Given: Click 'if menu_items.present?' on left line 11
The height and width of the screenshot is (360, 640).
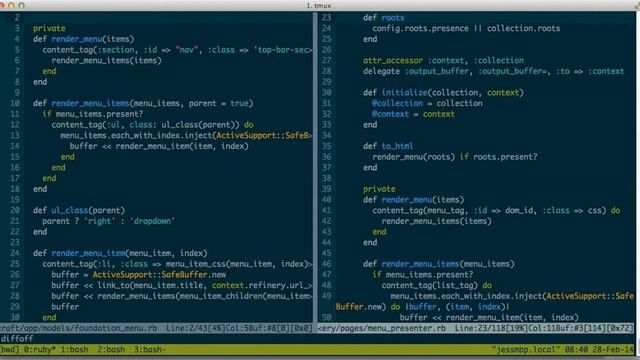Looking at the screenshot, I should 93,114.
